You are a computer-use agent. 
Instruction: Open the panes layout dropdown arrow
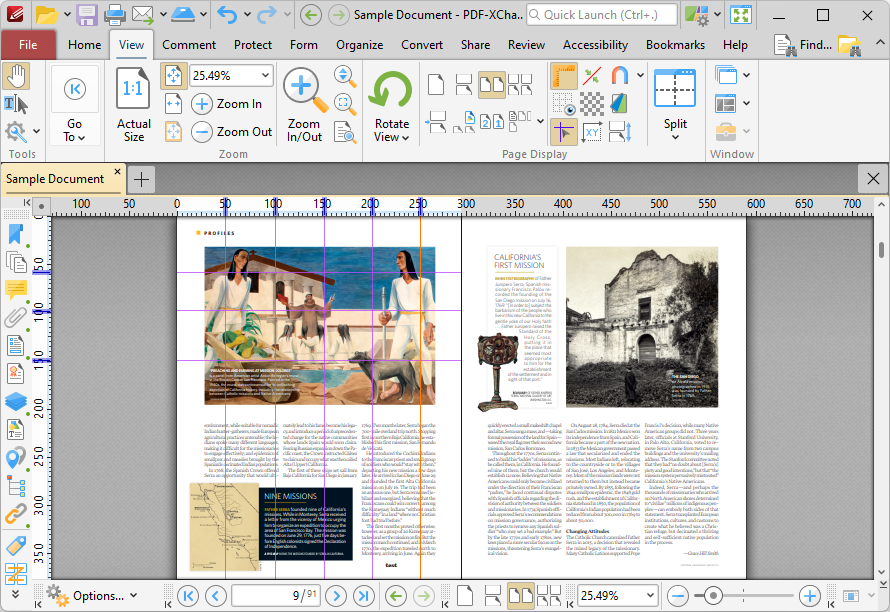[746, 103]
